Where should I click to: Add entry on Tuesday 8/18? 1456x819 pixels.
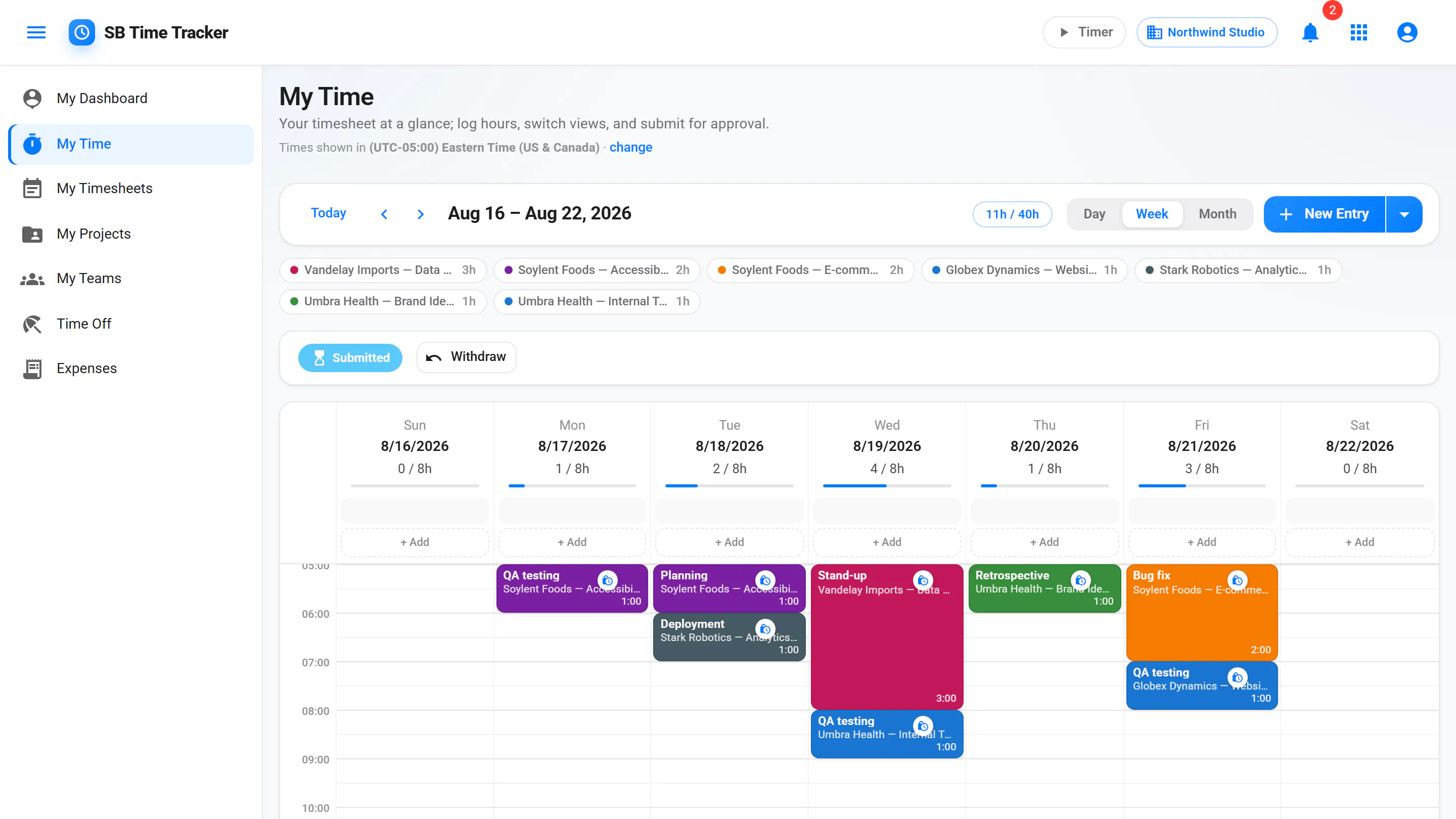pyautogui.click(x=729, y=542)
